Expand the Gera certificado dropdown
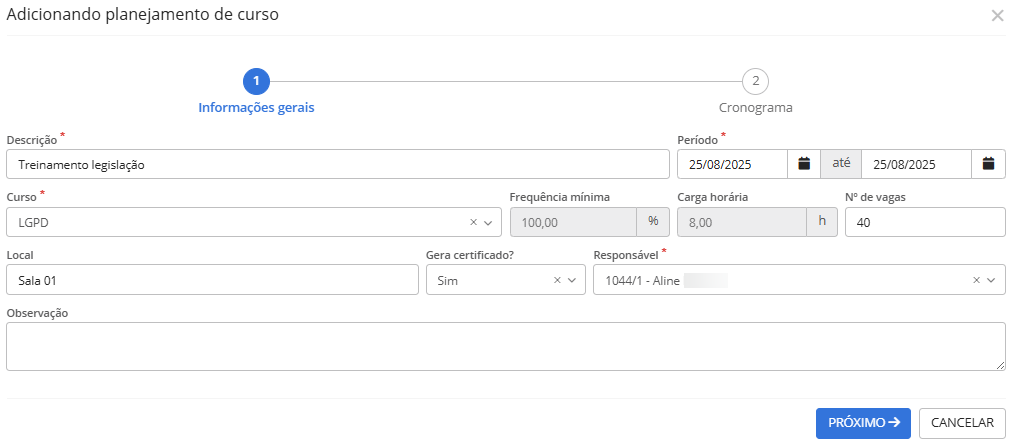This screenshot has height=444, width=1013. 573,281
